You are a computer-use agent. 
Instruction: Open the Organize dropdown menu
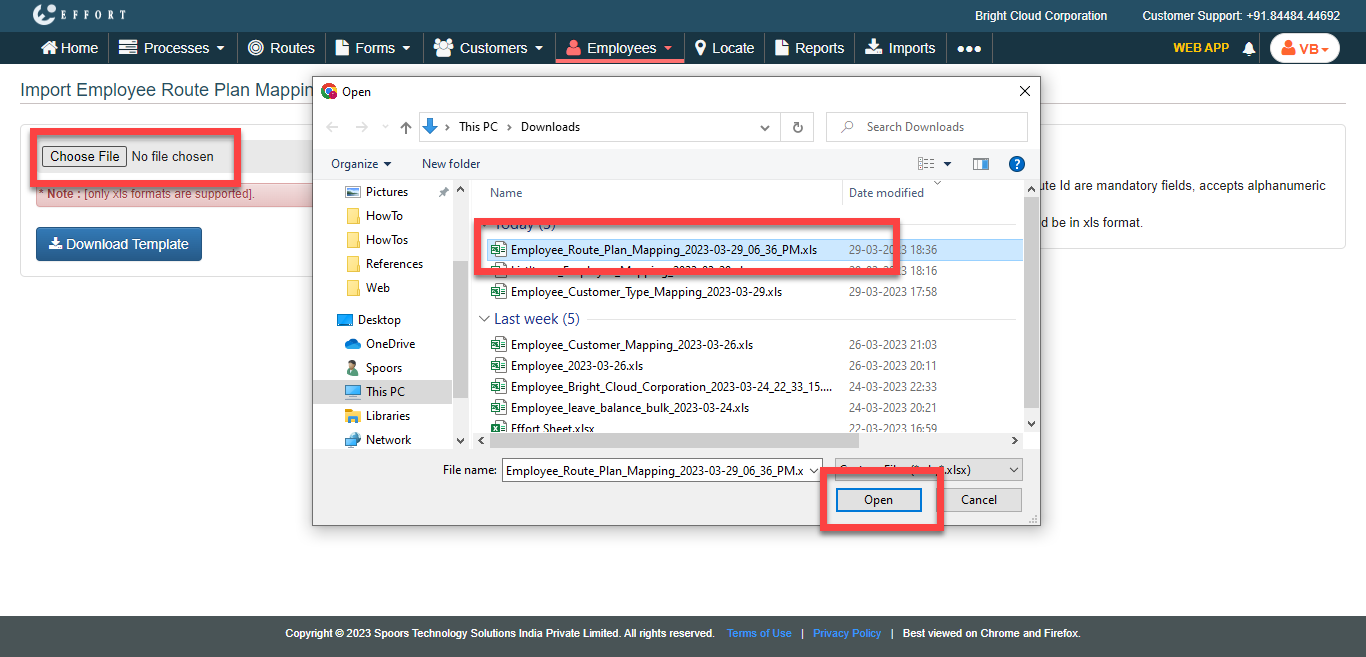[x=361, y=164]
